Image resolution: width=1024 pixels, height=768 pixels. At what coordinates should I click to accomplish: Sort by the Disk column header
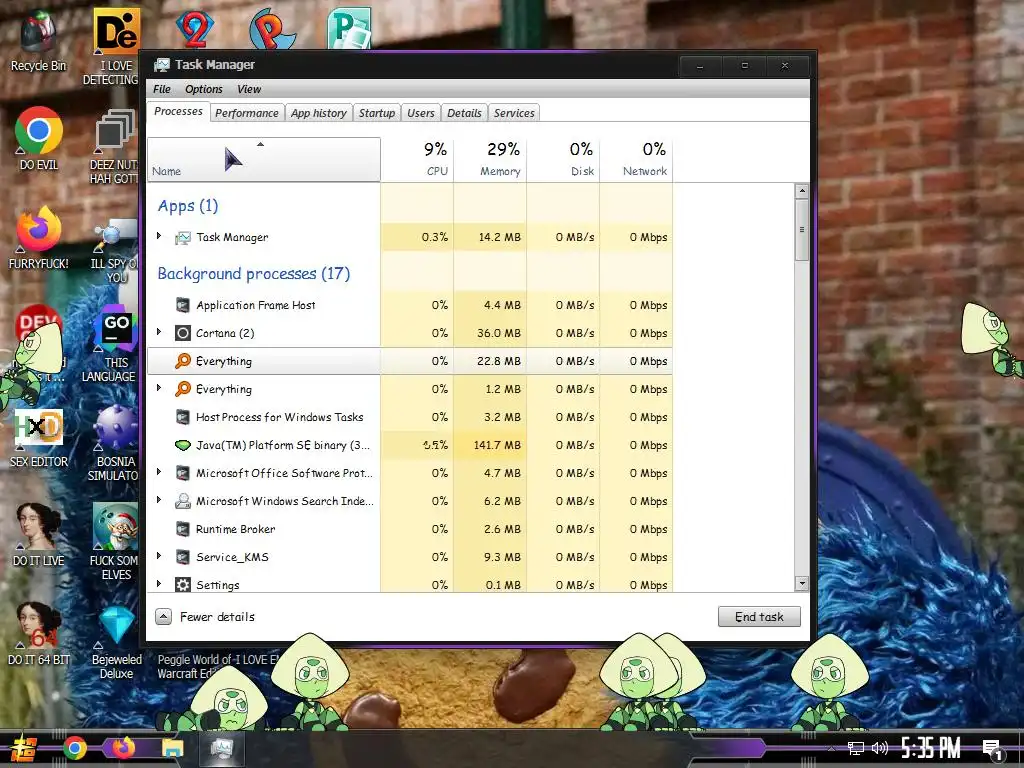[x=563, y=159]
